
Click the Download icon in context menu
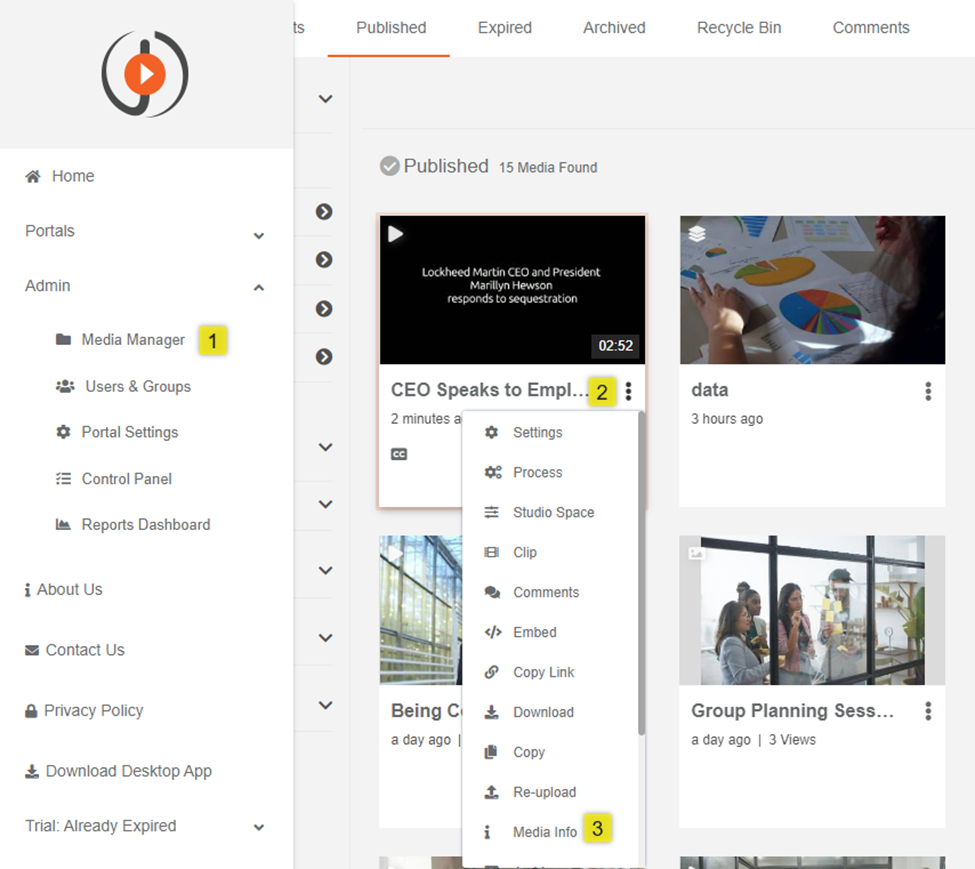492,712
